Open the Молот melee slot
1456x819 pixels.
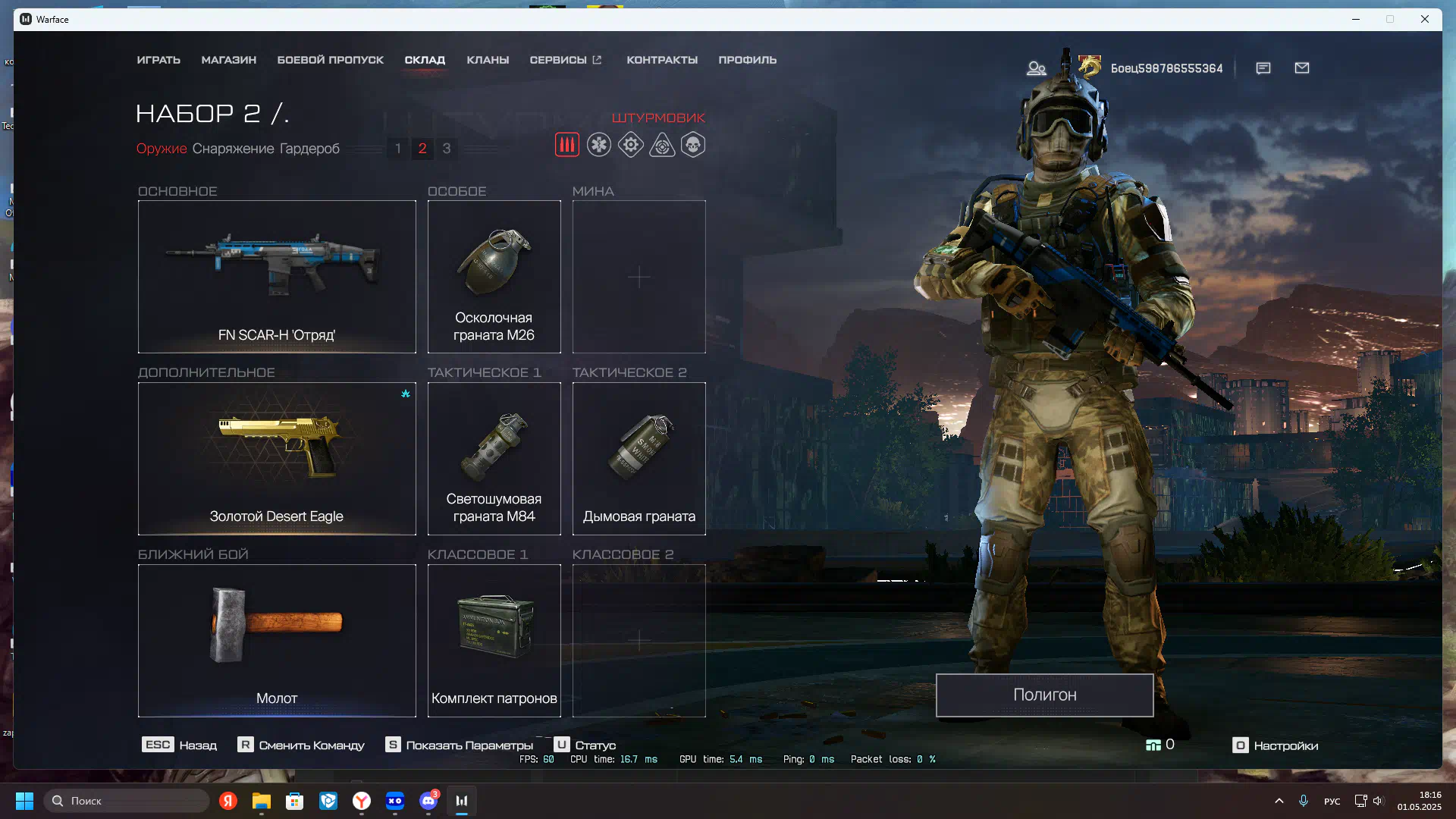tap(277, 641)
